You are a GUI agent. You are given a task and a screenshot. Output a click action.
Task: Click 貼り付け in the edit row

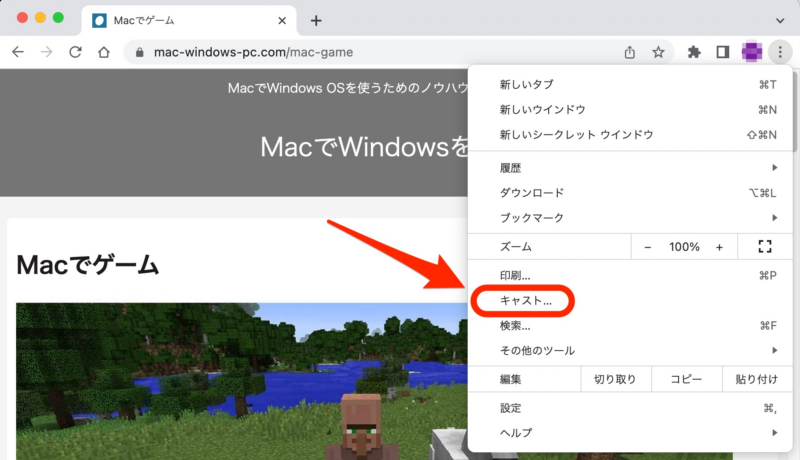coord(757,379)
